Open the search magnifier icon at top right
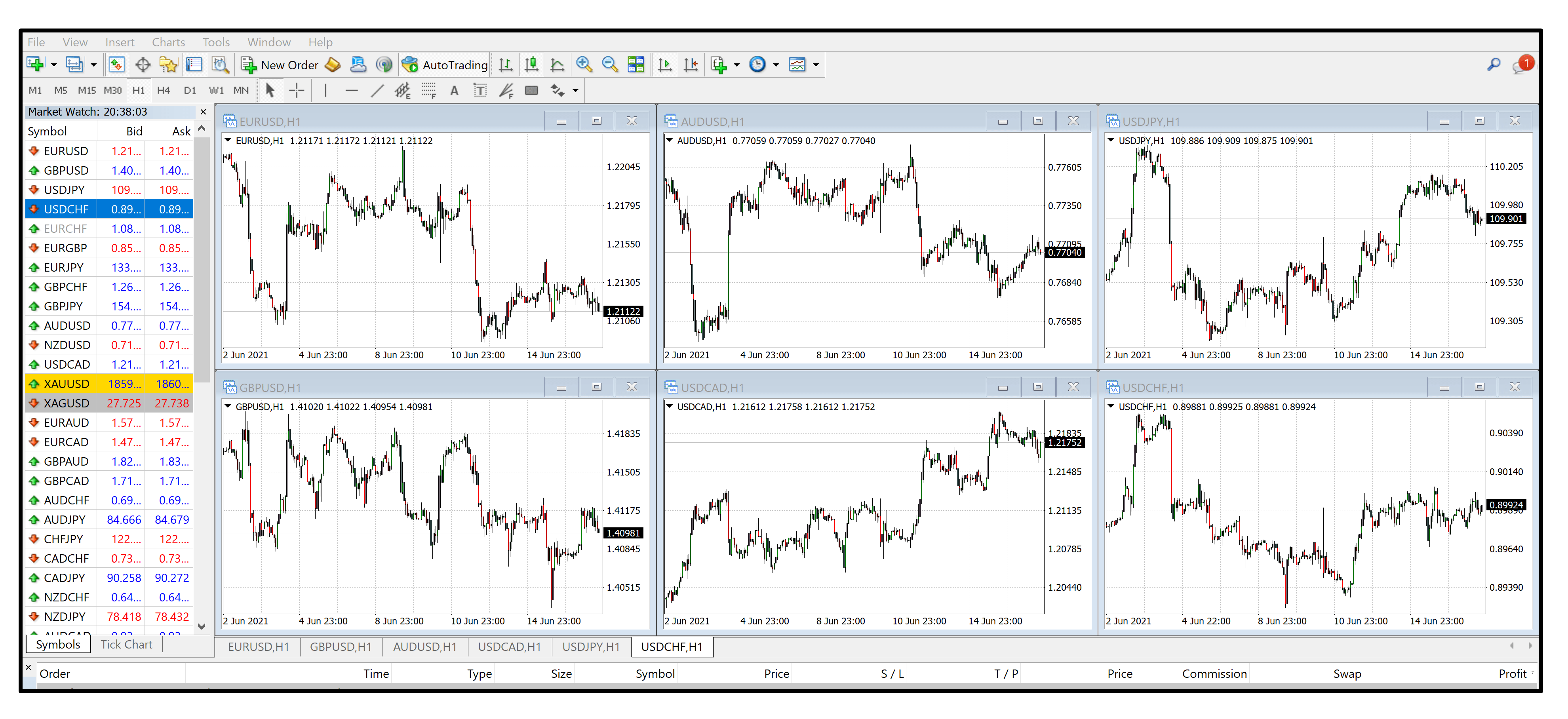Image resolution: width=1568 pixels, height=719 pixels. click(1494, 65)
